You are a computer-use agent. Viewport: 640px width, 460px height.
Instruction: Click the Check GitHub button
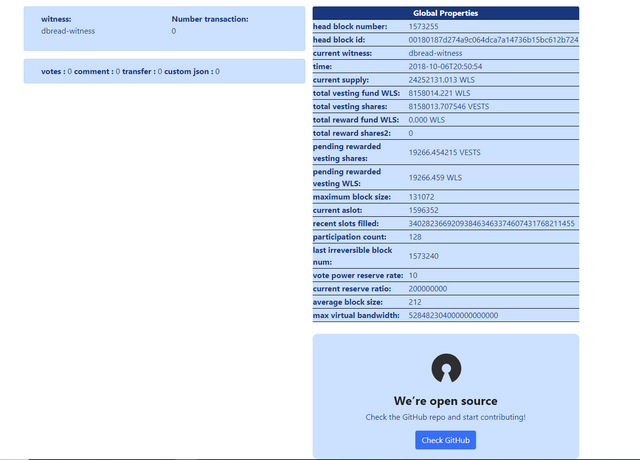[445, 440]
